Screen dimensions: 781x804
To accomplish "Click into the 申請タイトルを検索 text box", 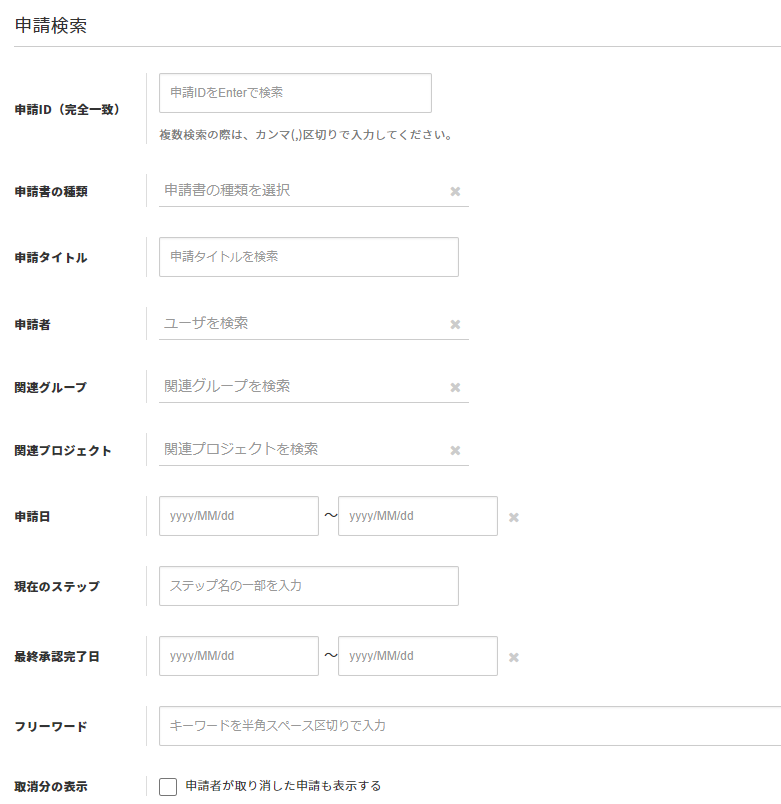I will [x=308, y=257].
